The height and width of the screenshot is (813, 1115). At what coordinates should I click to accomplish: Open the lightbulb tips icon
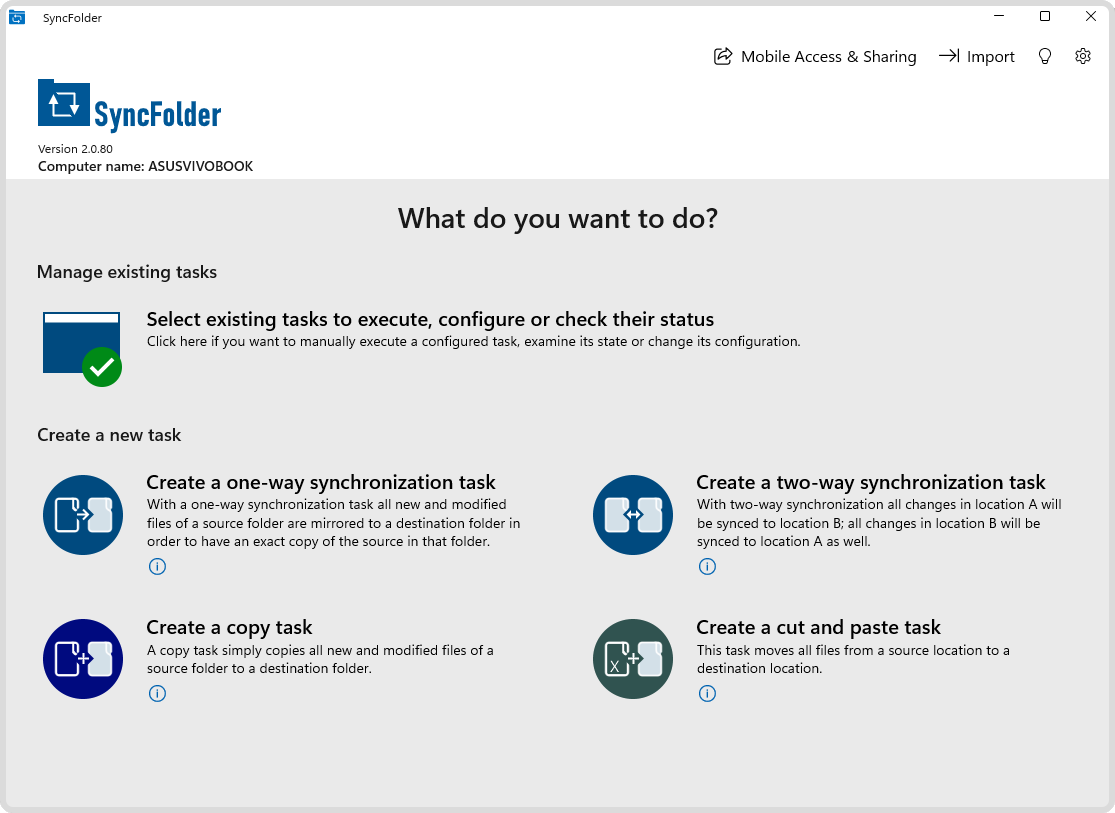[x=1045, y=56]
